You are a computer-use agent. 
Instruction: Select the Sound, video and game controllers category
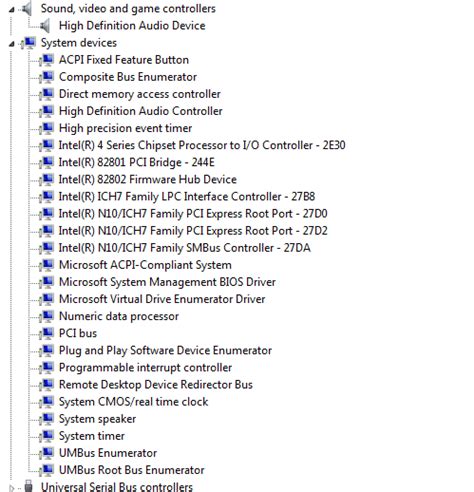click(128, 9)
